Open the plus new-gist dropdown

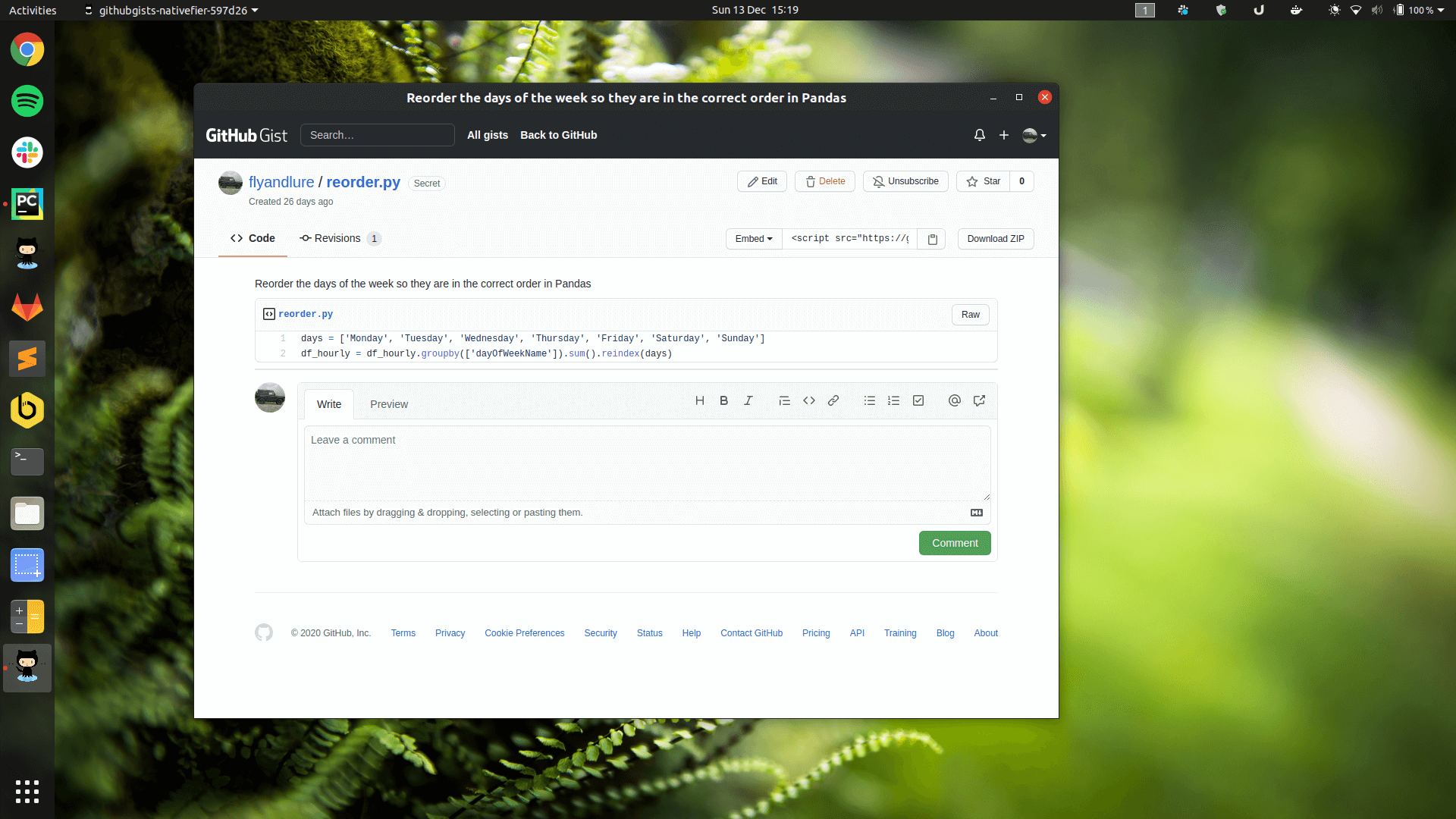point(1004,135)
